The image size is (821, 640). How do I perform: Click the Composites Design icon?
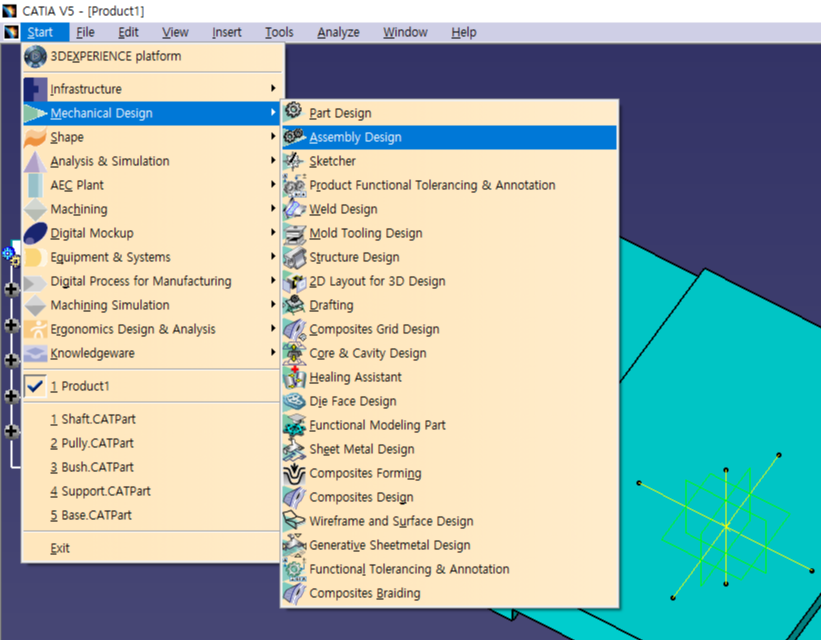pos(294,497)
